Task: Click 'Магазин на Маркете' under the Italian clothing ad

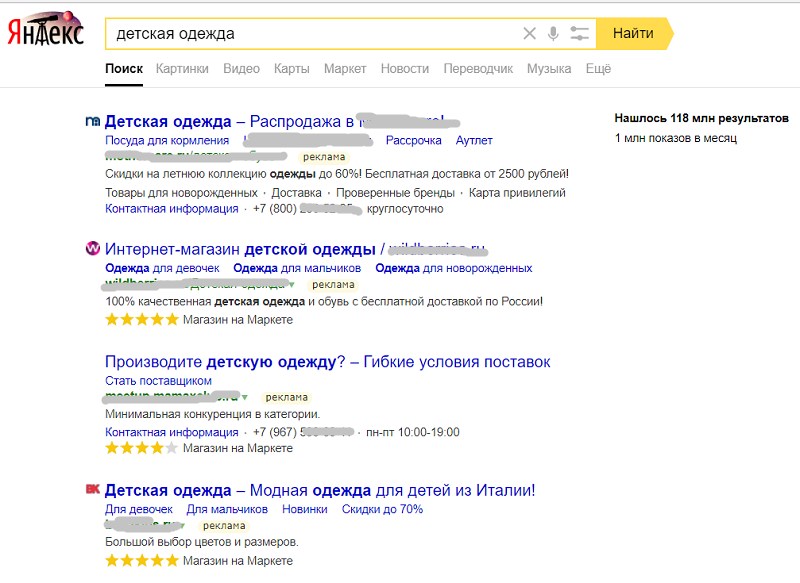Action: coord(238,561)
